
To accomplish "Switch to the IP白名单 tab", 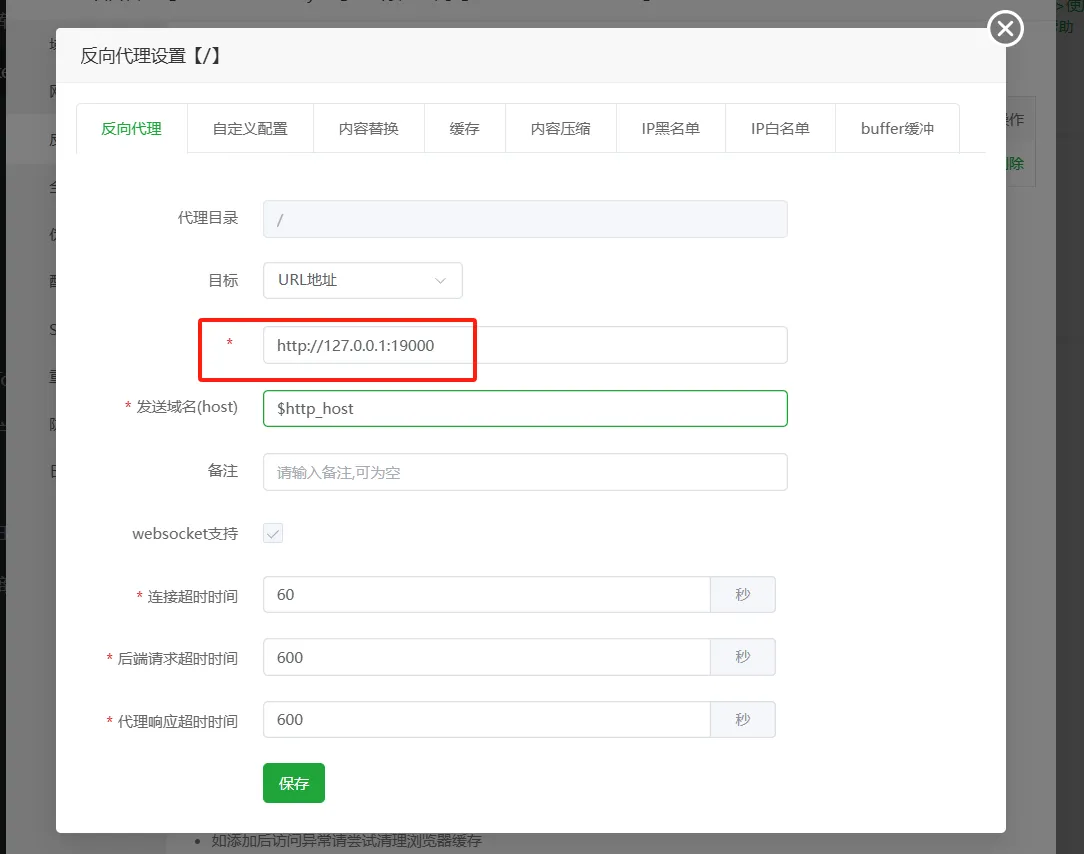I will click(781, 129).
